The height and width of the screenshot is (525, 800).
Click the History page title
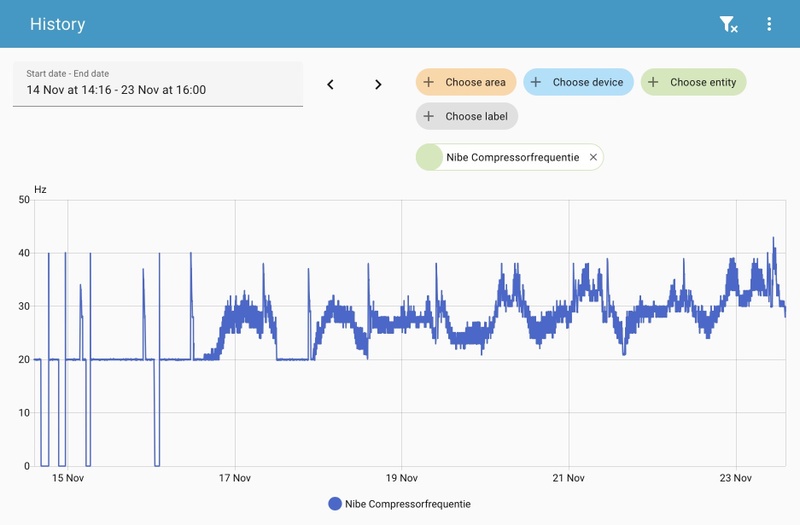click(x=58, y=24)
